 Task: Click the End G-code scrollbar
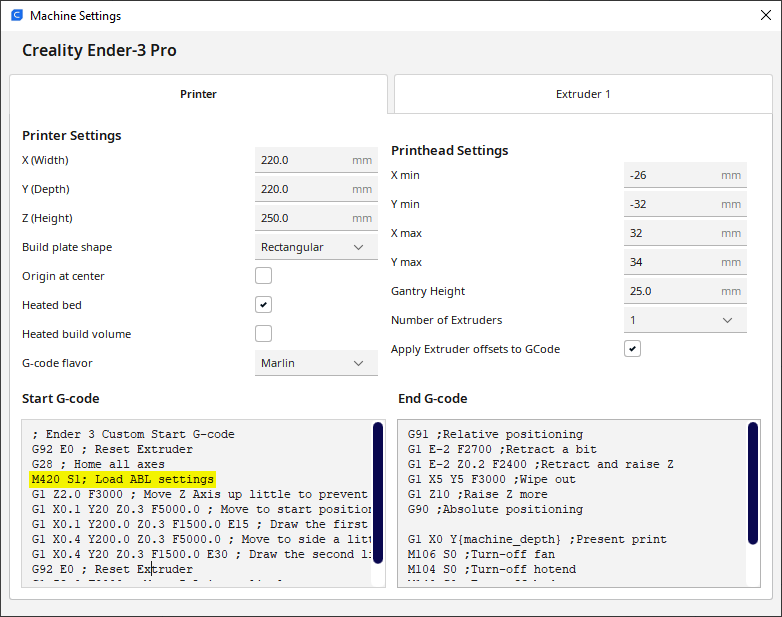(x=753, y=483)
